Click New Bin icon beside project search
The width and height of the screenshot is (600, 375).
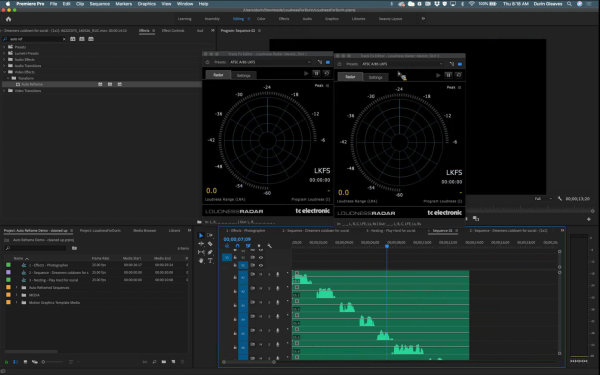click(x=74, y=248)
